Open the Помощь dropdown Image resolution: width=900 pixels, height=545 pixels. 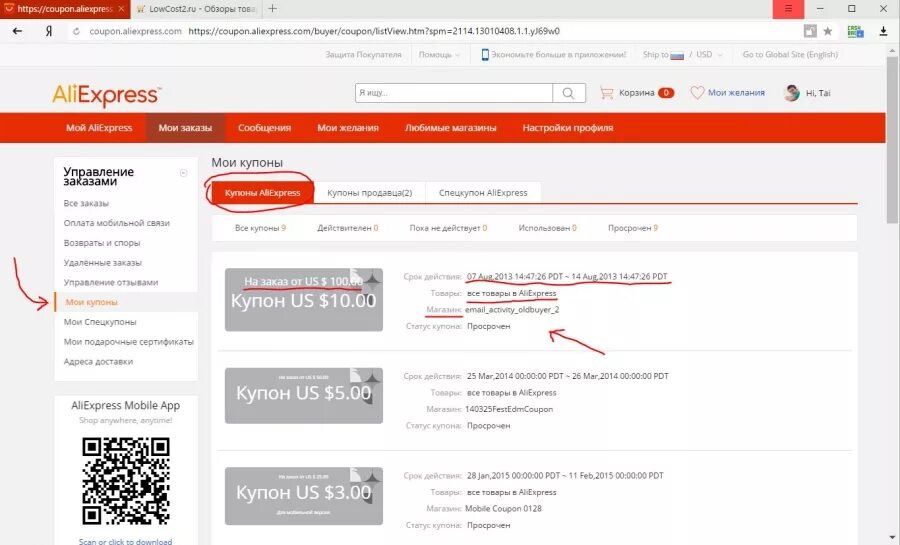pos(439,54)
